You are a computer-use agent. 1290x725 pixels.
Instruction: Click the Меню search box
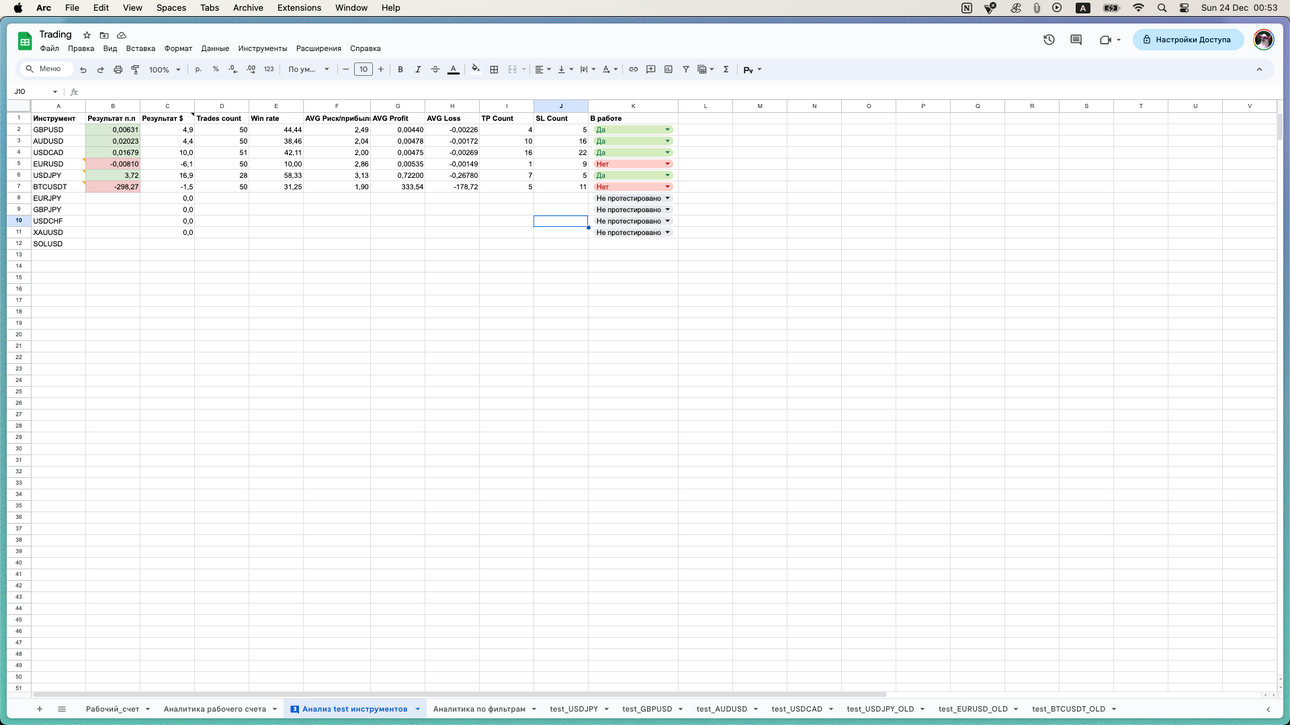click(47, 69)
